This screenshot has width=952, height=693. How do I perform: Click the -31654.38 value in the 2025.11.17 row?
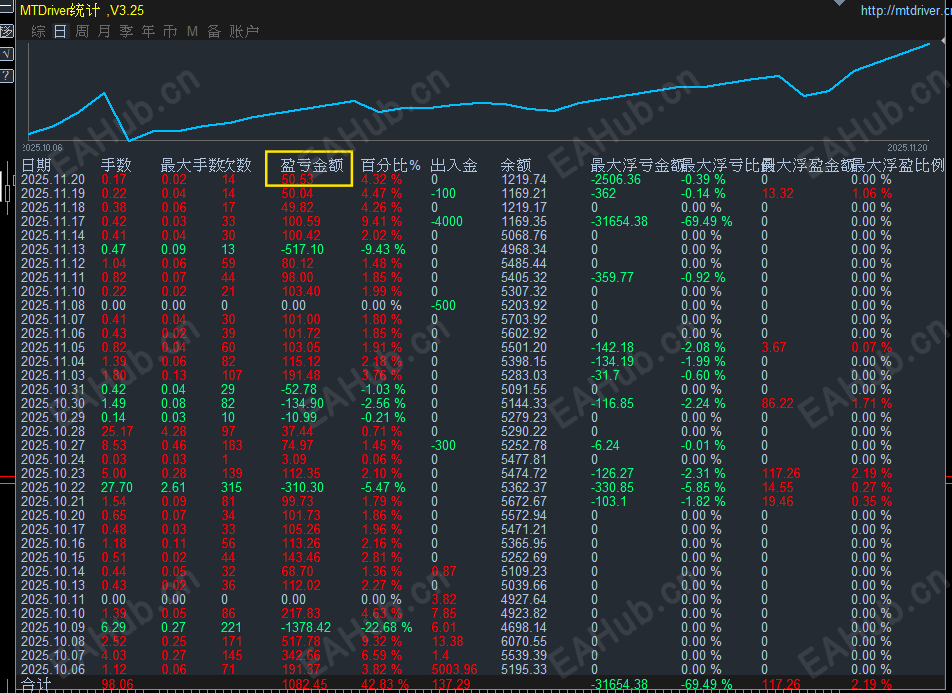point(619,222)
